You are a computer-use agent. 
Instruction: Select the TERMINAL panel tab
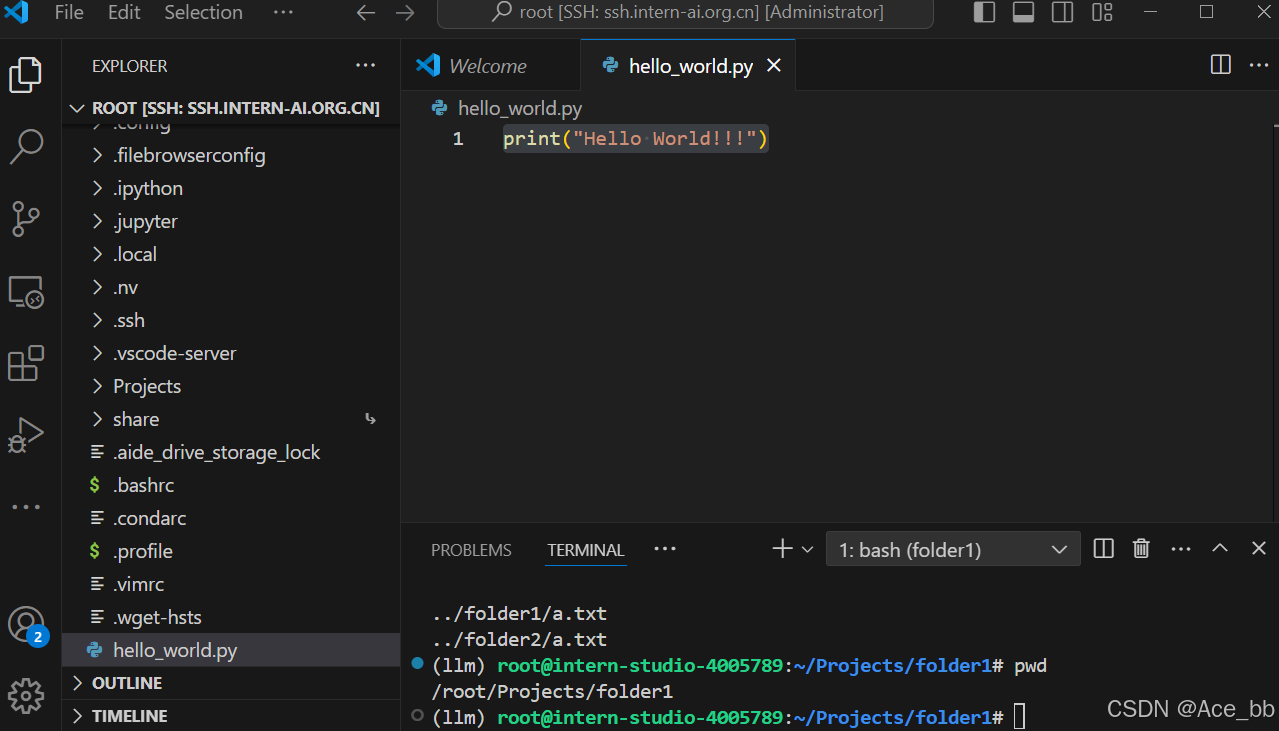tap(586, 550)
